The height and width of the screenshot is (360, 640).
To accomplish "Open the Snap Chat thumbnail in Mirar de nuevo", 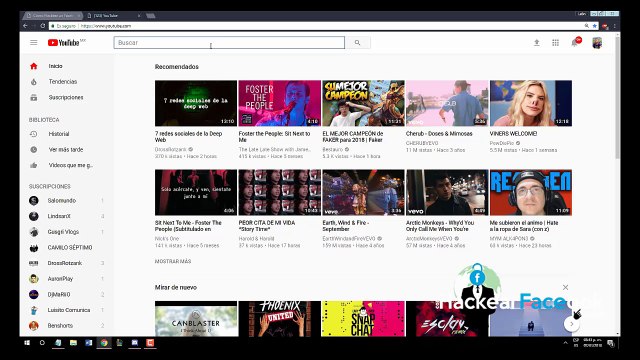I will 363,319.
